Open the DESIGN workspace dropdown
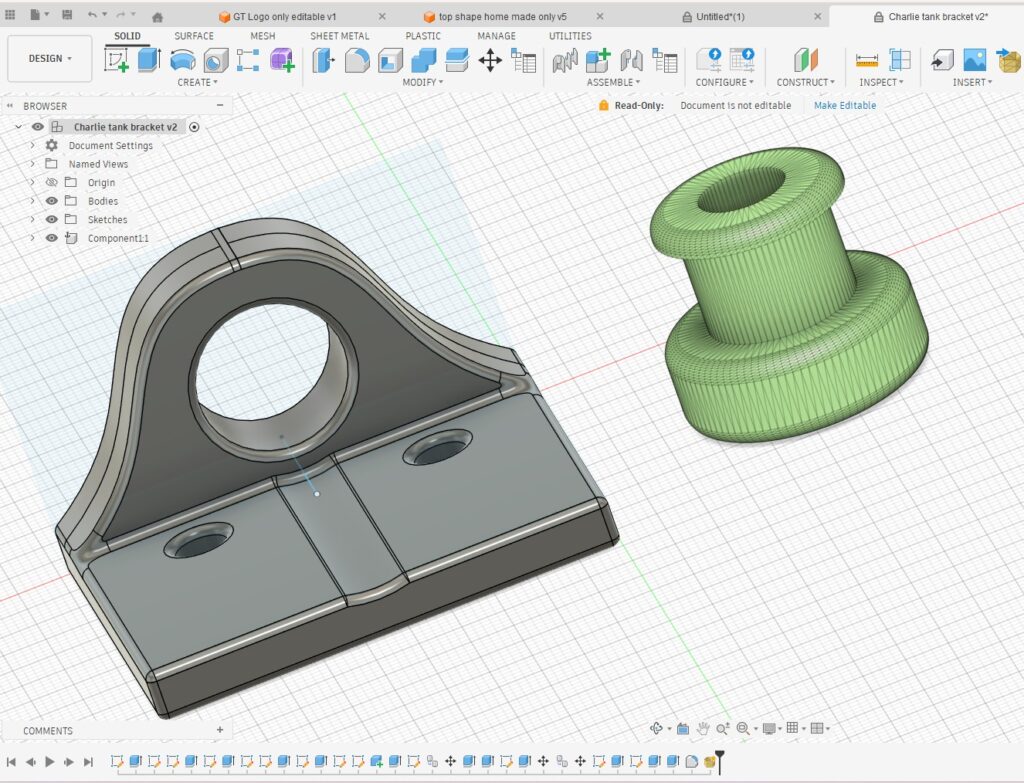The width and height of the screenshot is (1024, 783). 50,59
